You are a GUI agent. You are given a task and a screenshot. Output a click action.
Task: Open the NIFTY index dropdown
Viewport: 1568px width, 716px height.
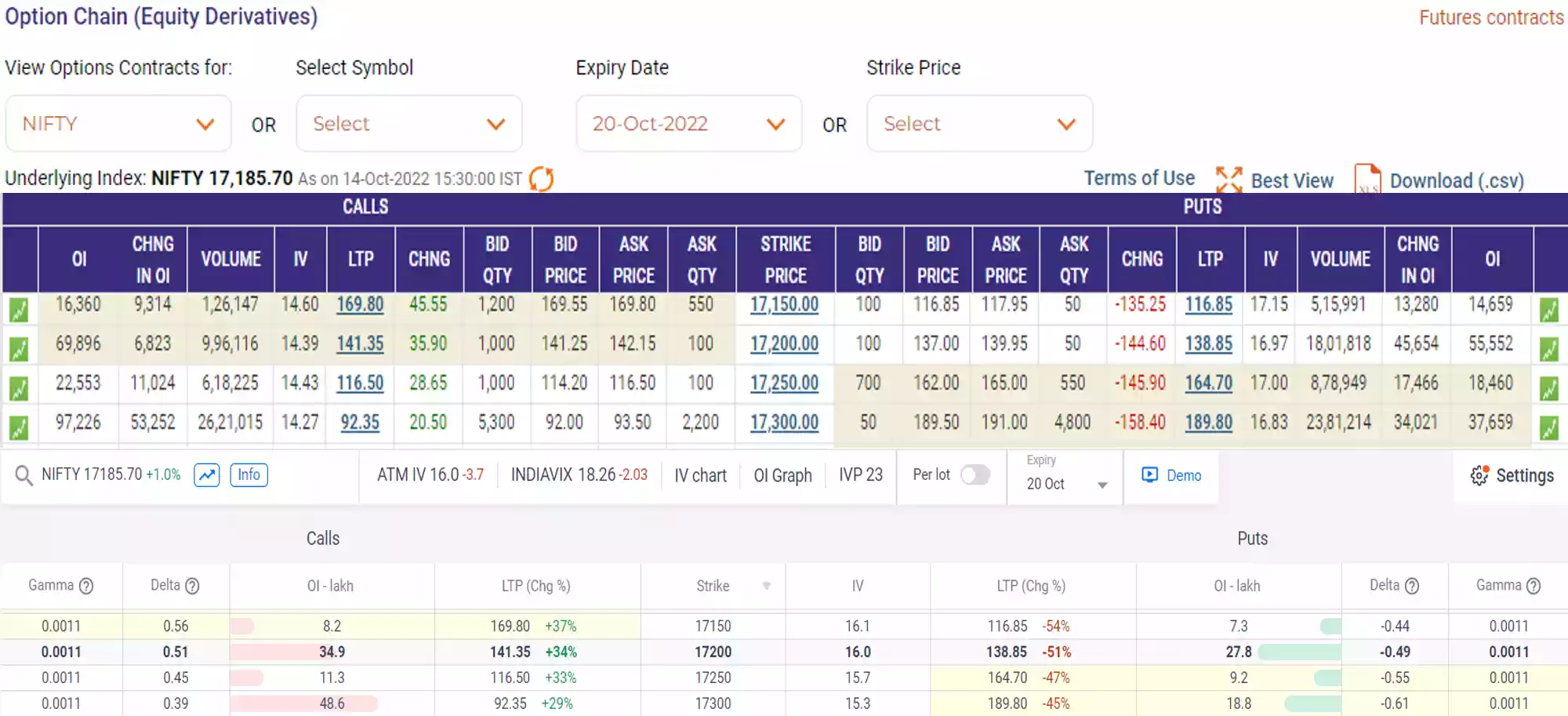pyautogui.click(x=118, y=123)
